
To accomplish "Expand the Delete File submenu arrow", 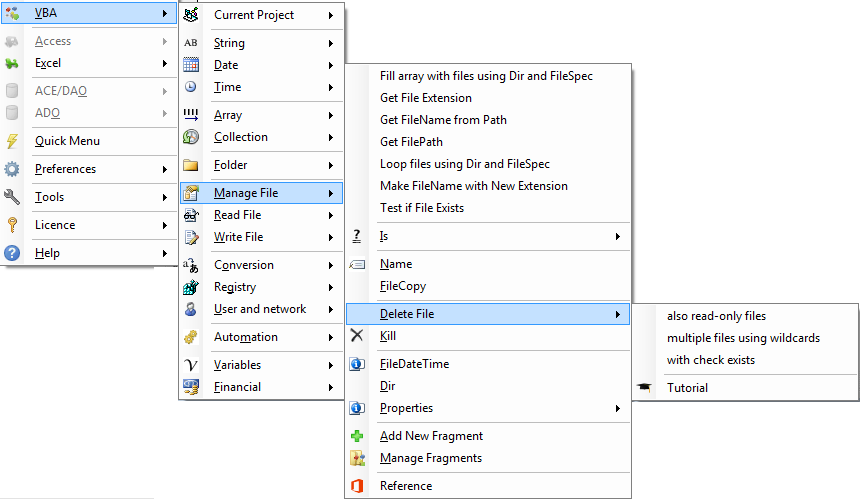I will (618, 314).
